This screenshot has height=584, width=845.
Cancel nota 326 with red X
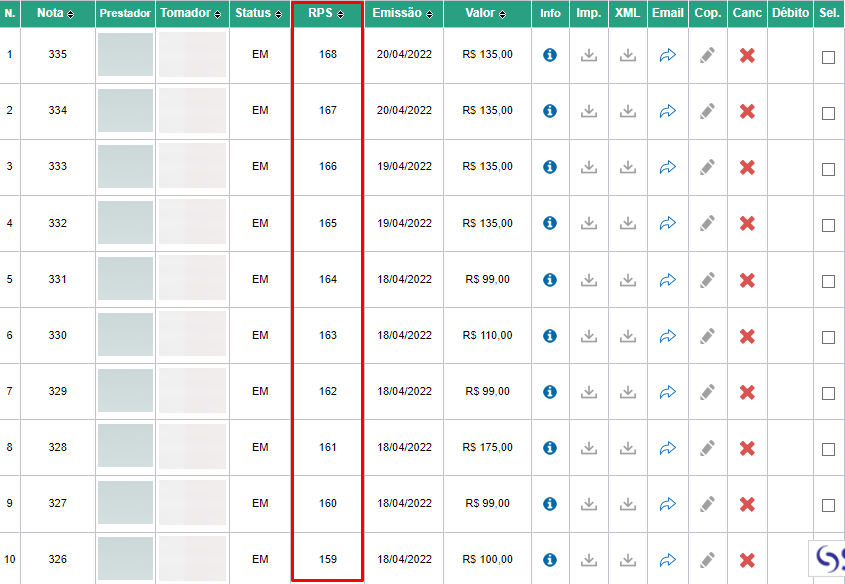click(747, 560)
